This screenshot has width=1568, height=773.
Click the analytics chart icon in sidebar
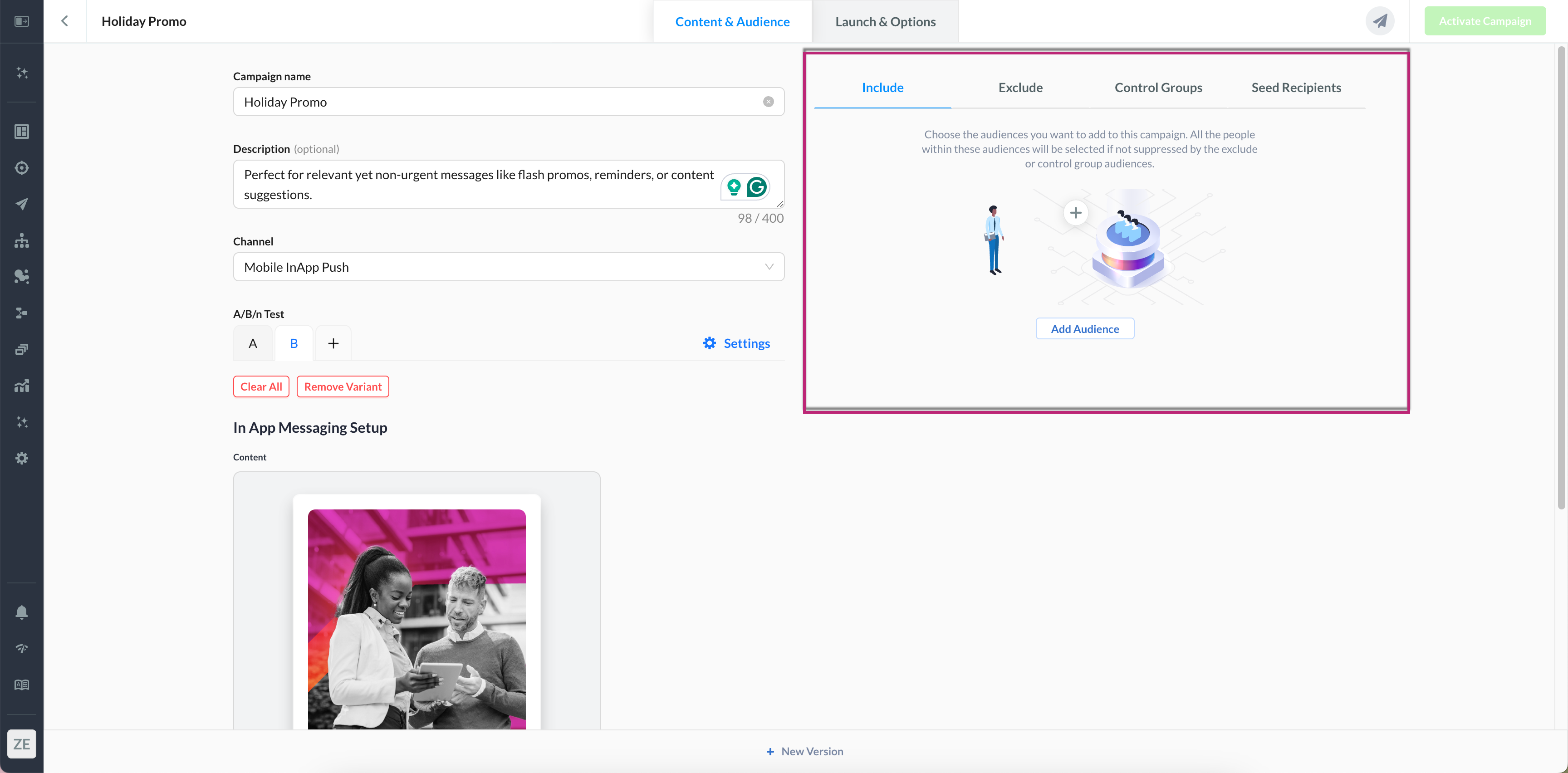(x=22, y=386)
